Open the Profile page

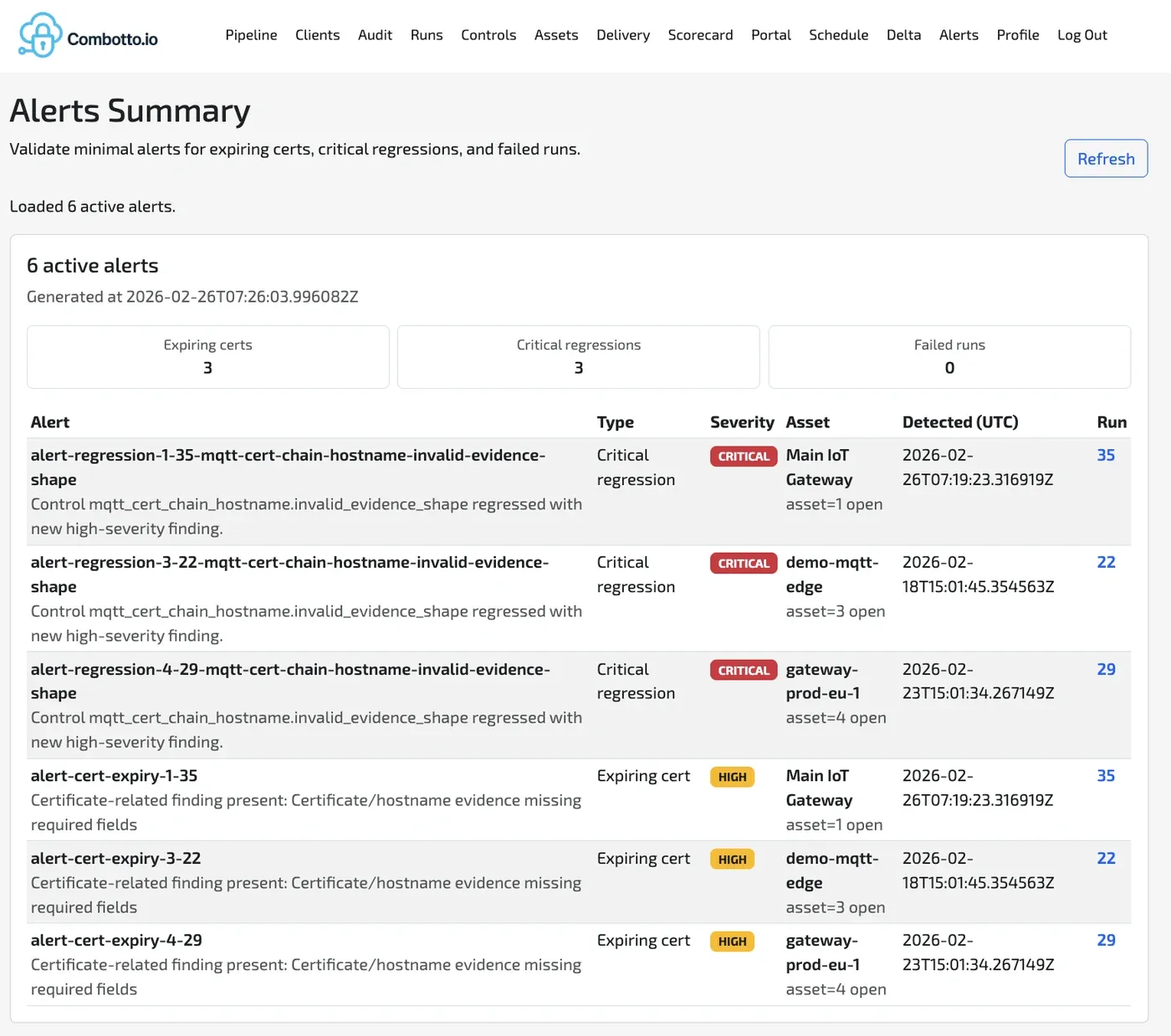coord(1017,35)
